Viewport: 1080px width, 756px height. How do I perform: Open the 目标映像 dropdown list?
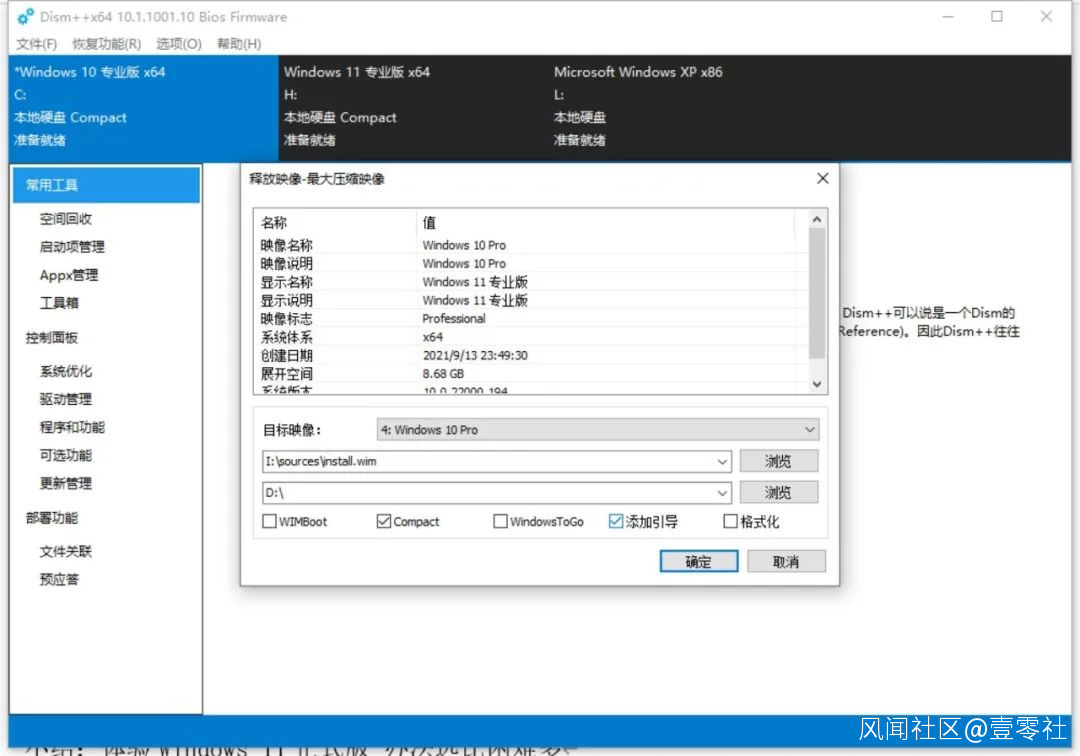[598, 430]
